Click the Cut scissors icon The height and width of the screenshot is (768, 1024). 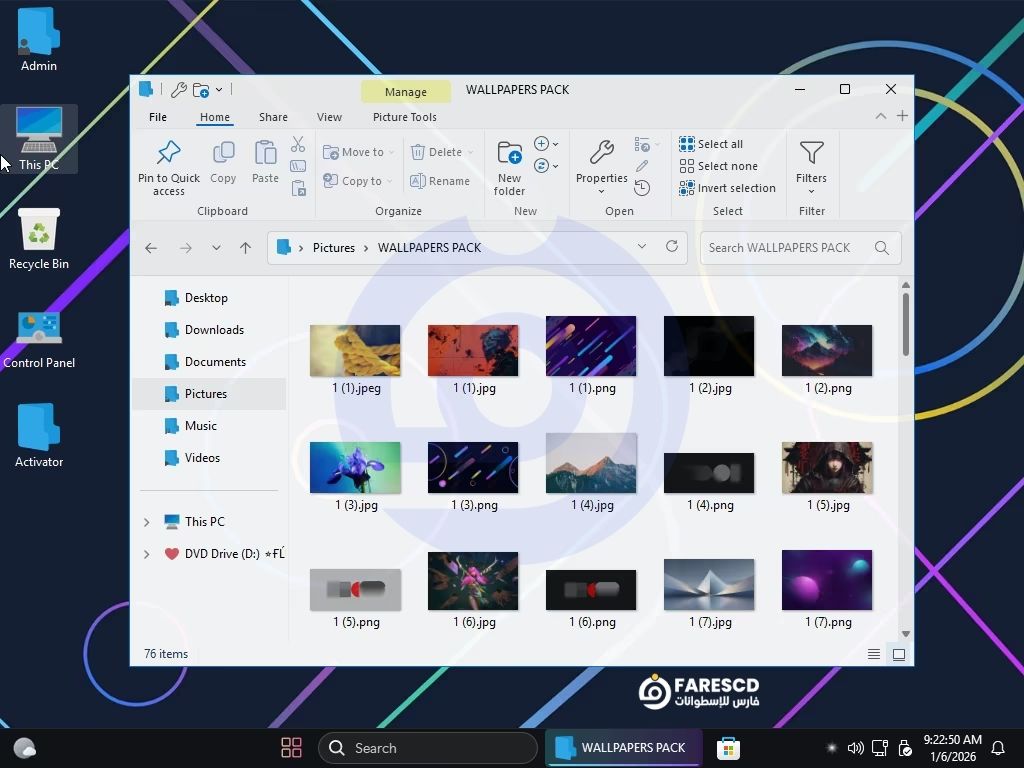click(x=298, y=145)
